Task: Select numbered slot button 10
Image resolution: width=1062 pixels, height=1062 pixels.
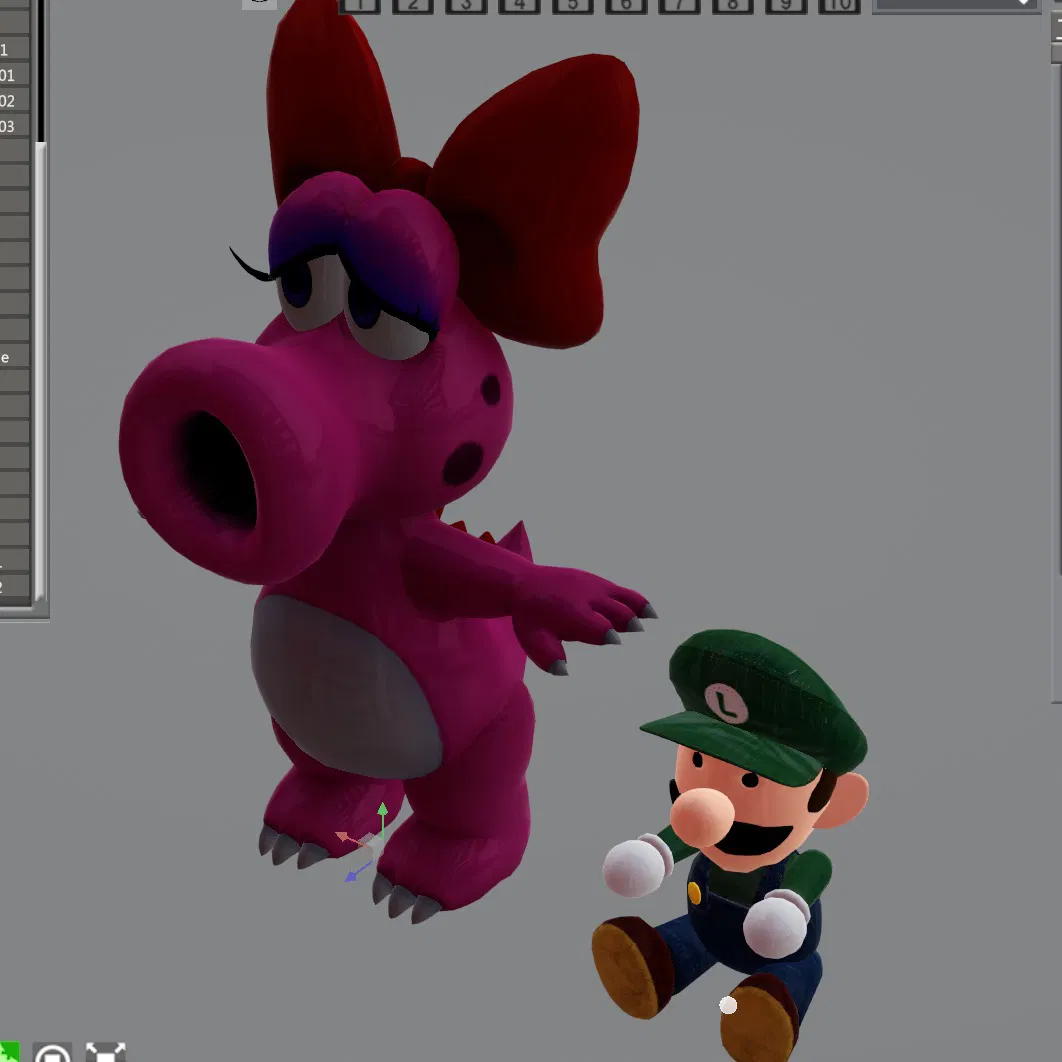Action: coord(840,6)
